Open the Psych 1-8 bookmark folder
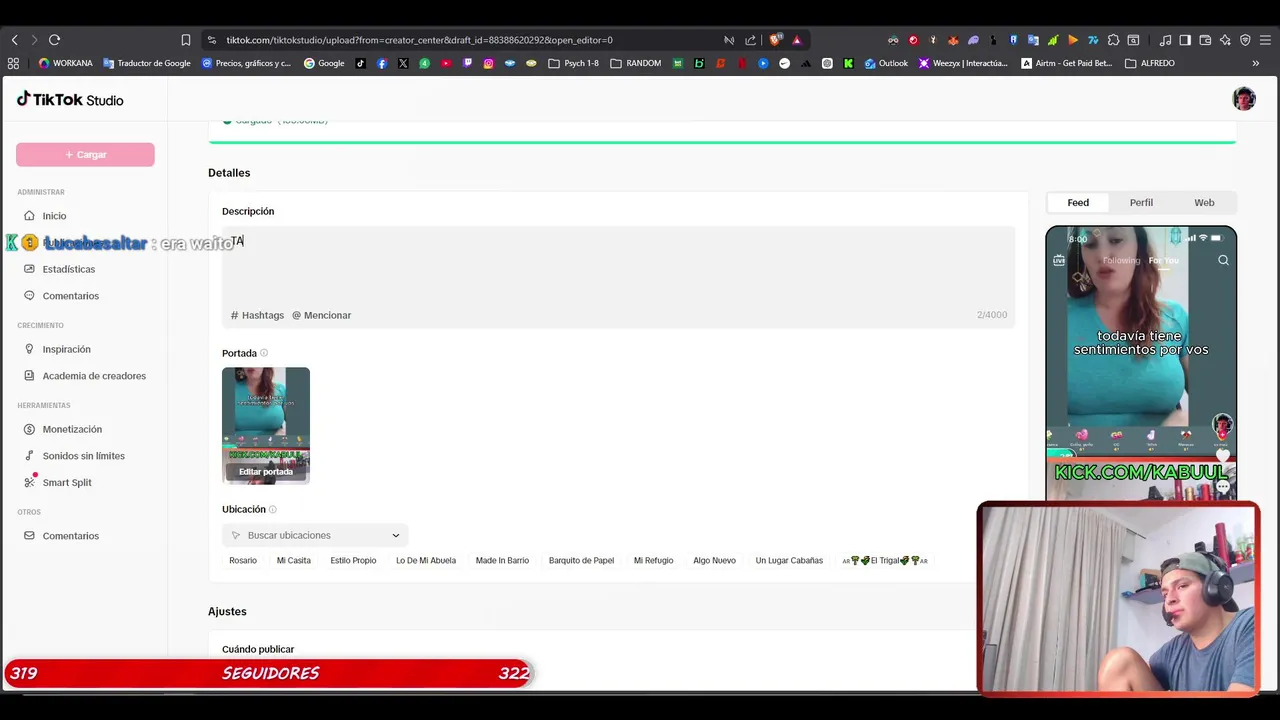Screen dimensions: 1280x720 573,63
